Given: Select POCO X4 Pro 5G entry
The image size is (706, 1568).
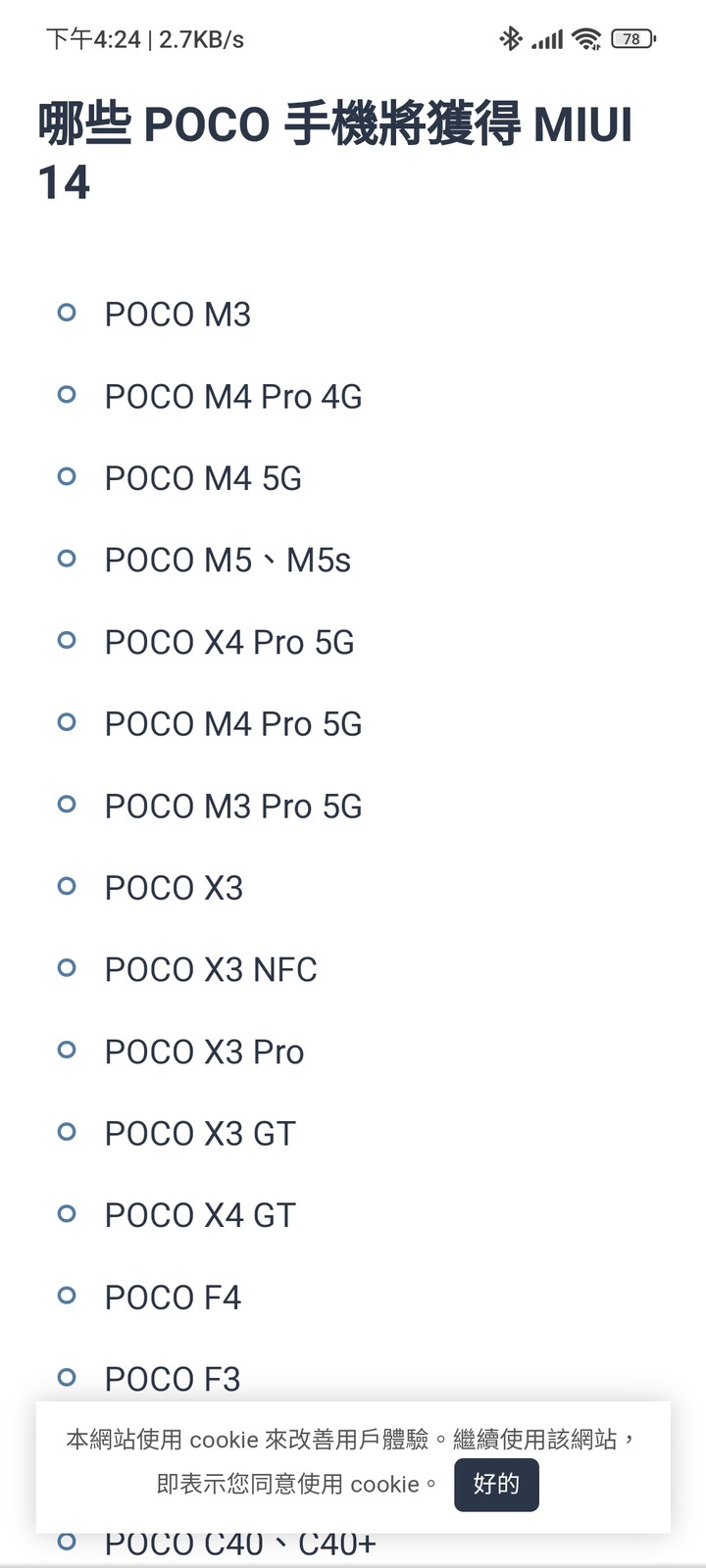Looking at the screenshot, I should coord(229,642).
